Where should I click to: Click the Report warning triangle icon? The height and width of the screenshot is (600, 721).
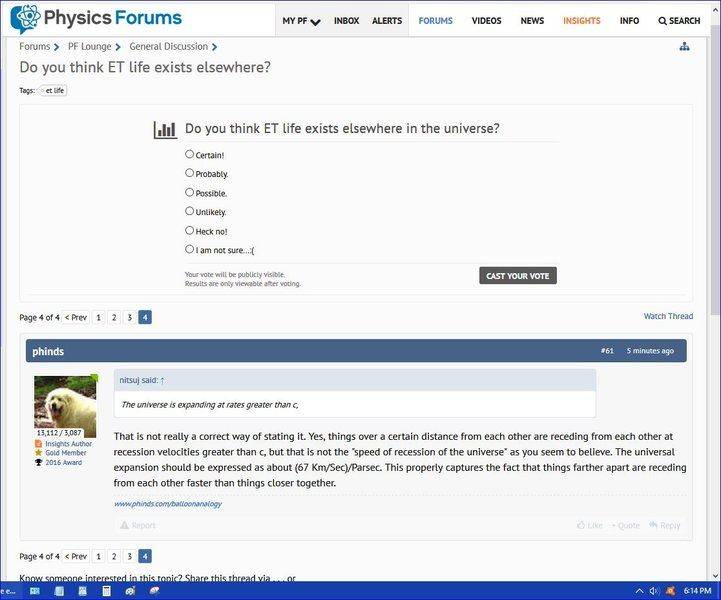point(124,525)
